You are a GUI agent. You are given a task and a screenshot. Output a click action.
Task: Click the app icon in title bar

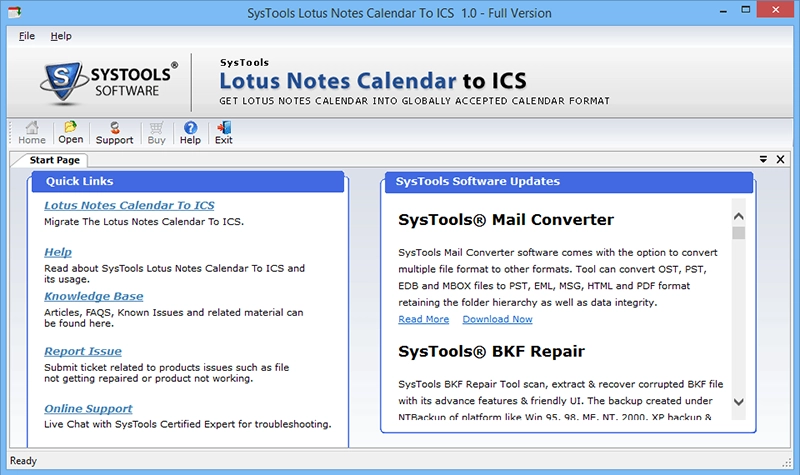coord(14,12)
